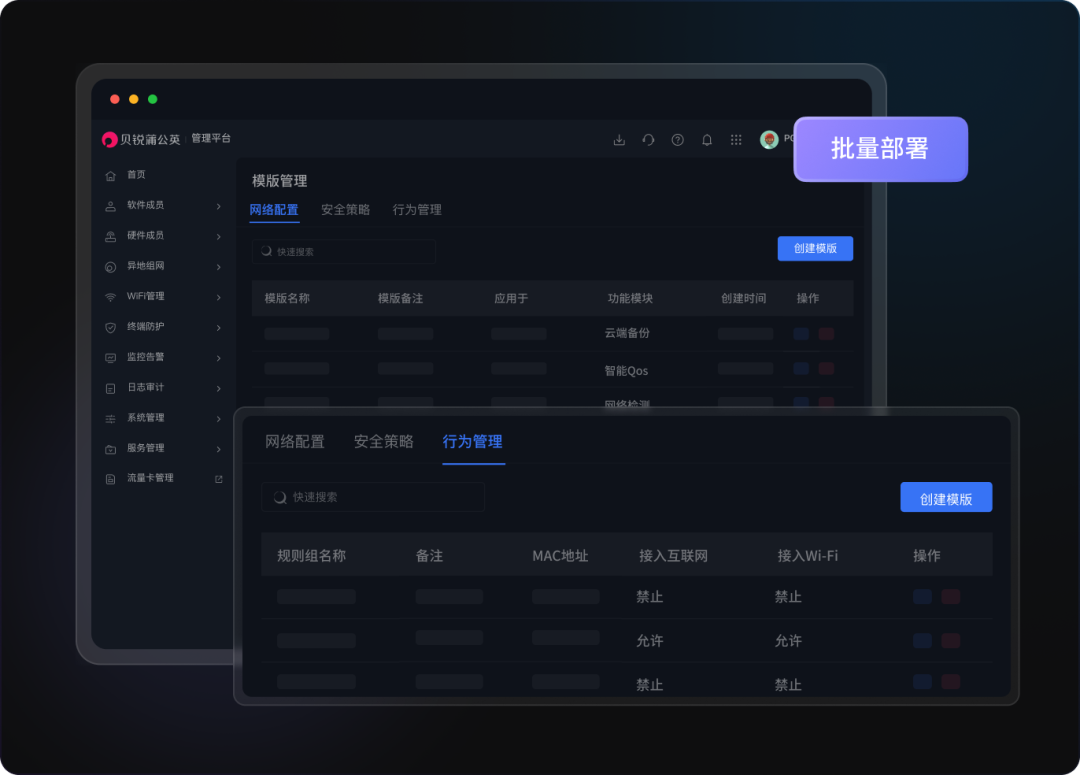Click the WiFi管理 sidebar icon
Viewport: 1080px width, 775px height.
tap(110, 297)
